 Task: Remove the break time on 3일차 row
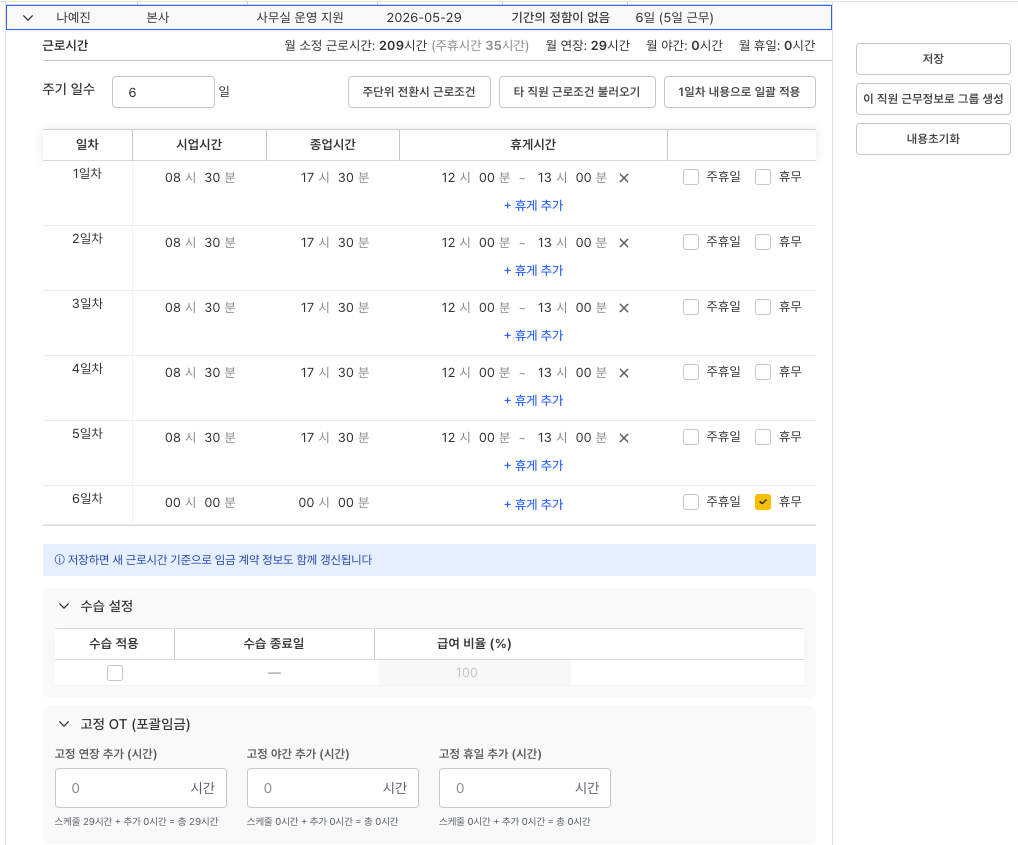pyautogui.click(x=623, y=308)
